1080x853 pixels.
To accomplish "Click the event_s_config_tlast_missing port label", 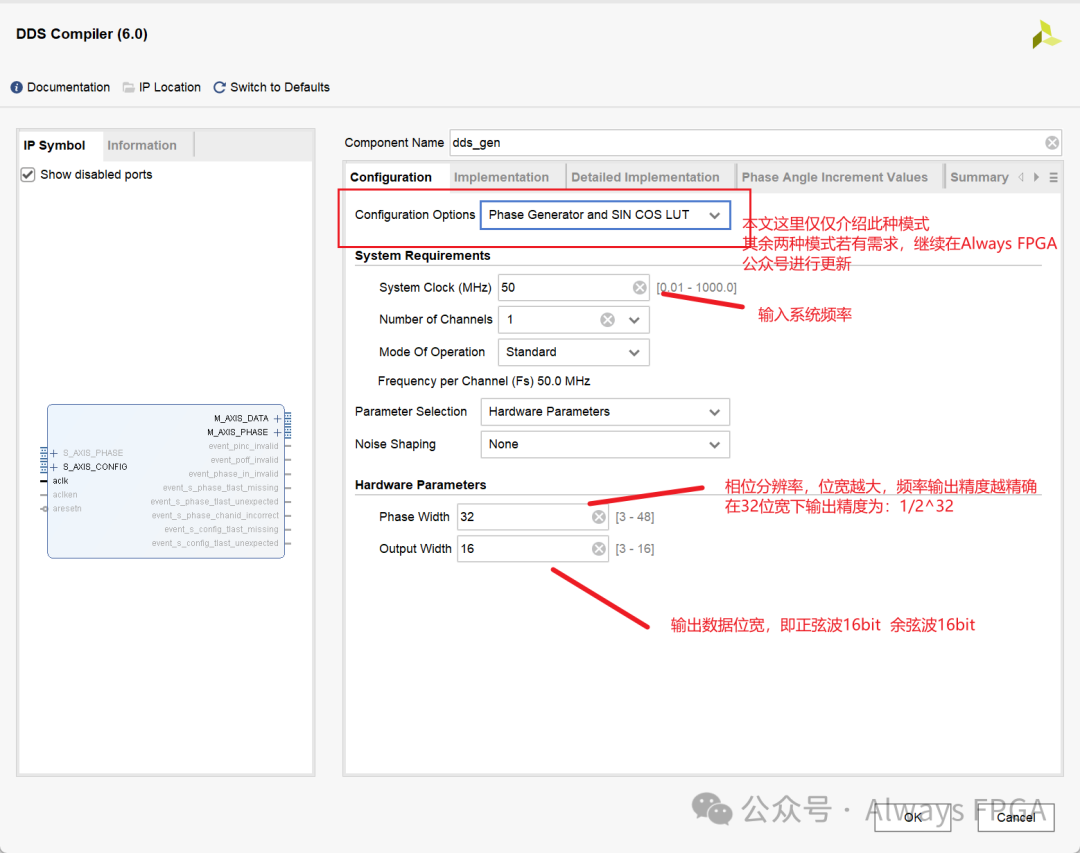I will (221, 529).
